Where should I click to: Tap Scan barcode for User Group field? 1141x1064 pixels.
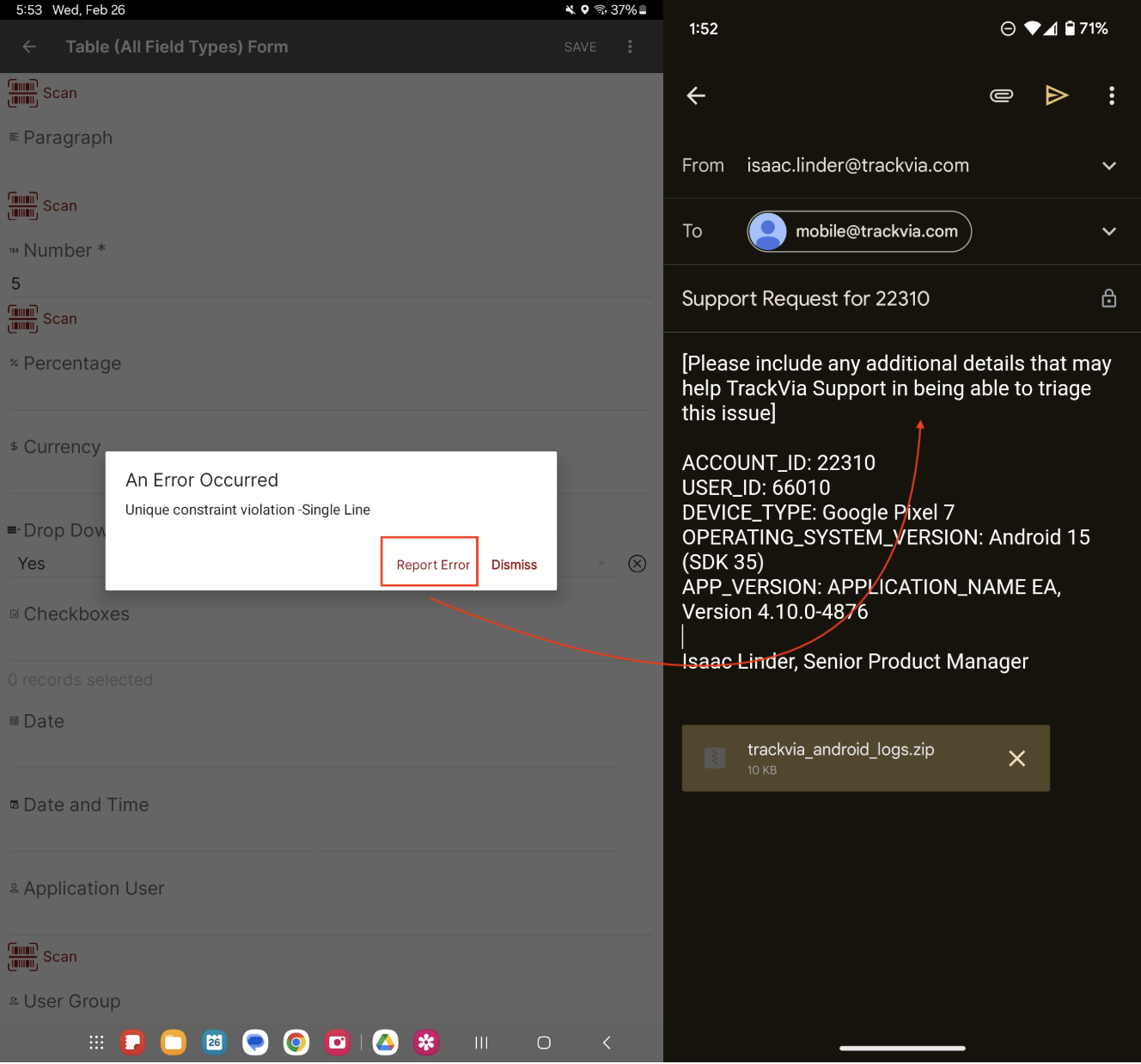(x=42, y=957)
